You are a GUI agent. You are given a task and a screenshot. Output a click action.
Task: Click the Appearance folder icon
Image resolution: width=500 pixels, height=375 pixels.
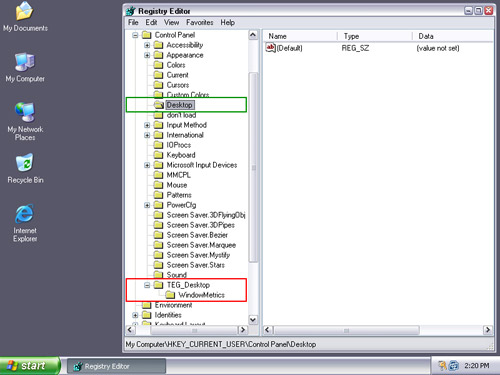158,55
